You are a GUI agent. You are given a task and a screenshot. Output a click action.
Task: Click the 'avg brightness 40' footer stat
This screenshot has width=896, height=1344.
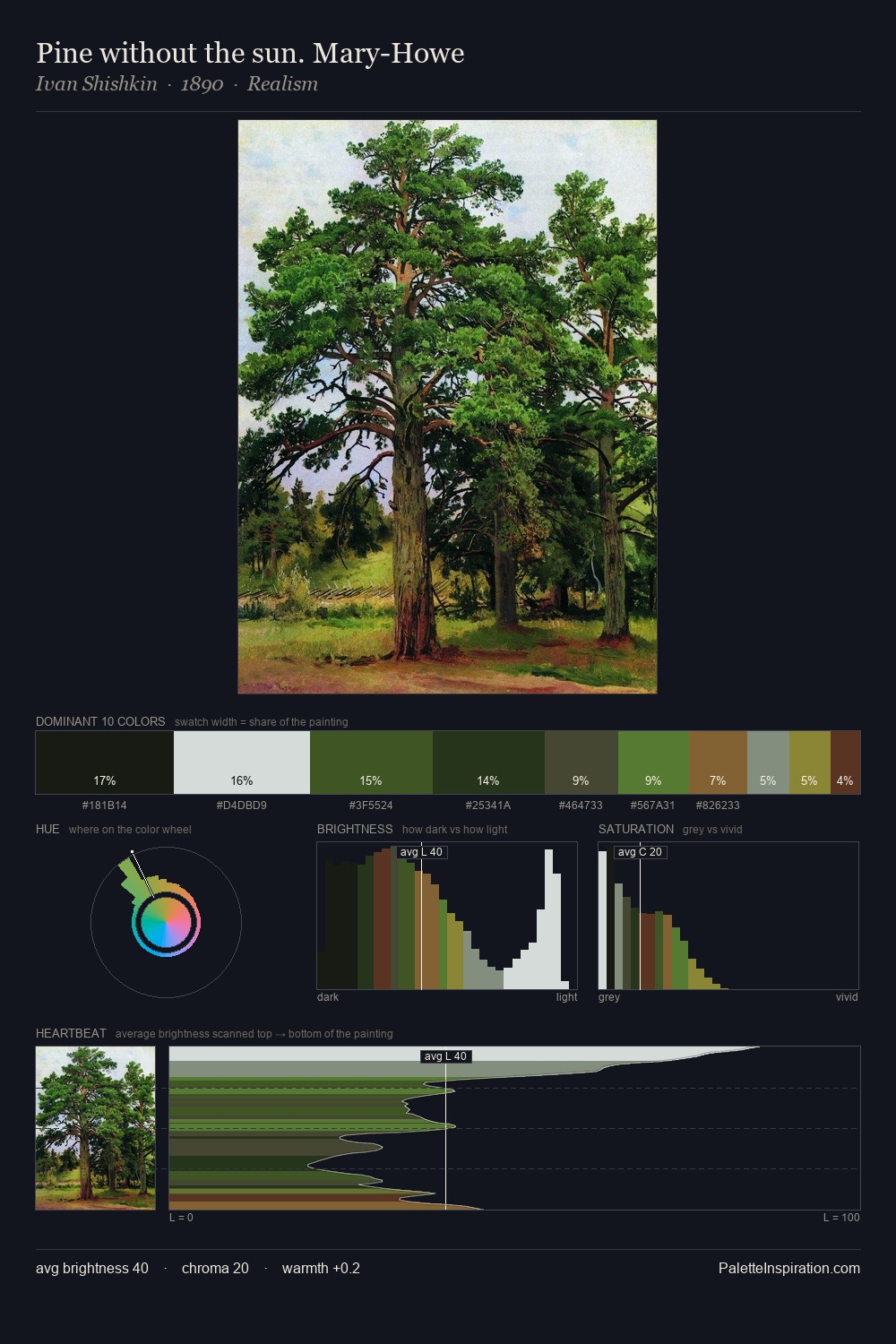[x=92, y=1268]
